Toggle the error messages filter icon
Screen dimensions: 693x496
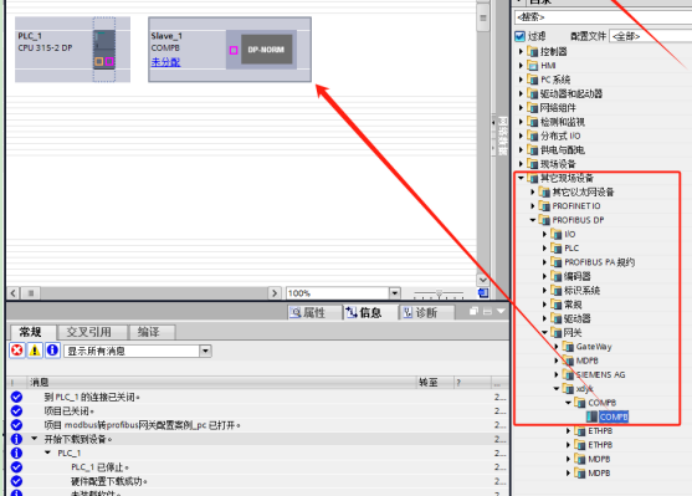[x=17, y=351]
